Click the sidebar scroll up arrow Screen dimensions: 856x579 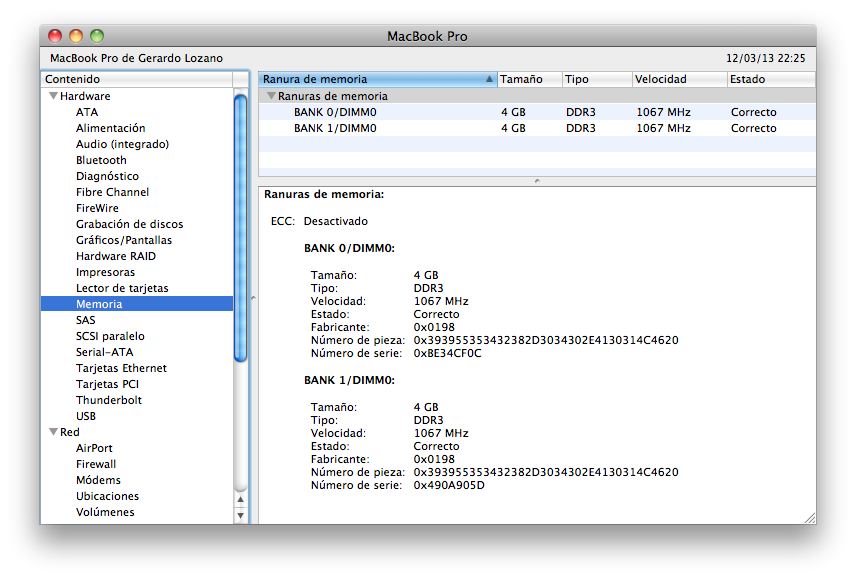tap(240, 499)
